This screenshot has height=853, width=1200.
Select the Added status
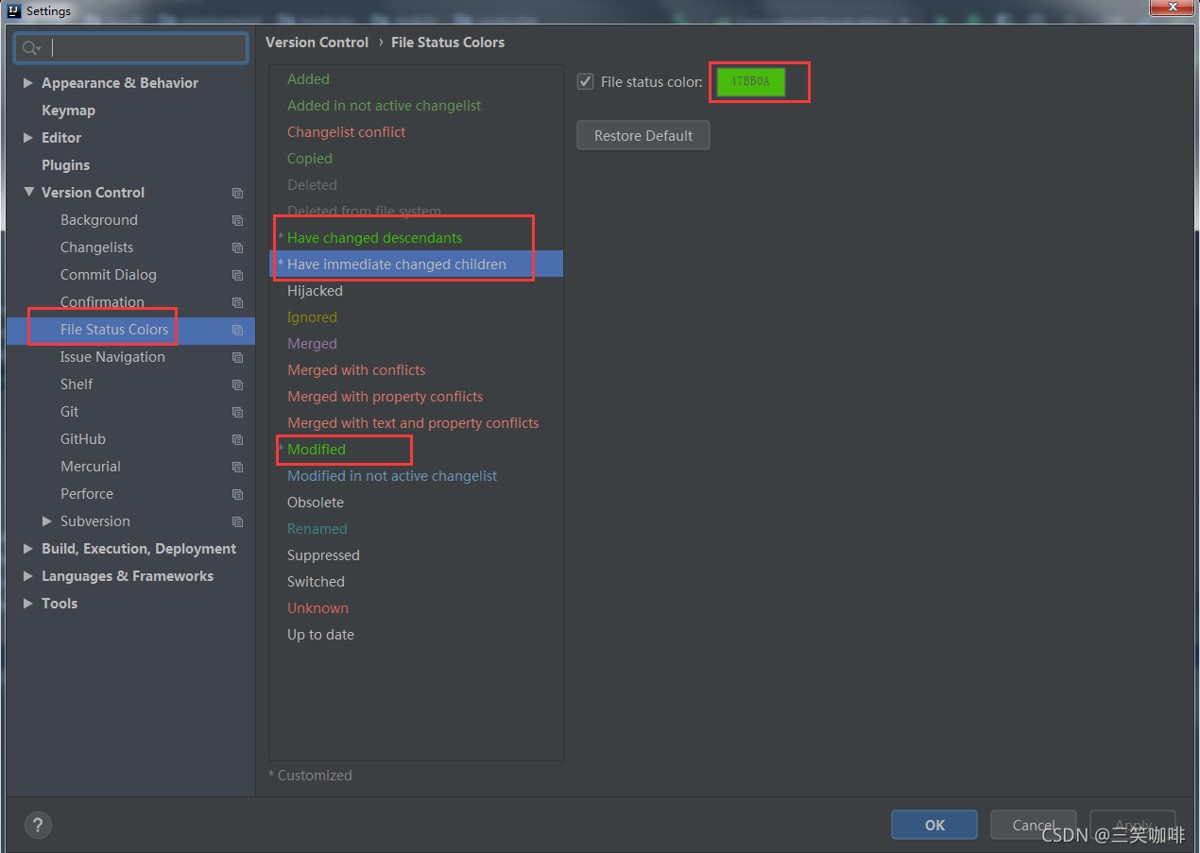click(x=308, y=79)
